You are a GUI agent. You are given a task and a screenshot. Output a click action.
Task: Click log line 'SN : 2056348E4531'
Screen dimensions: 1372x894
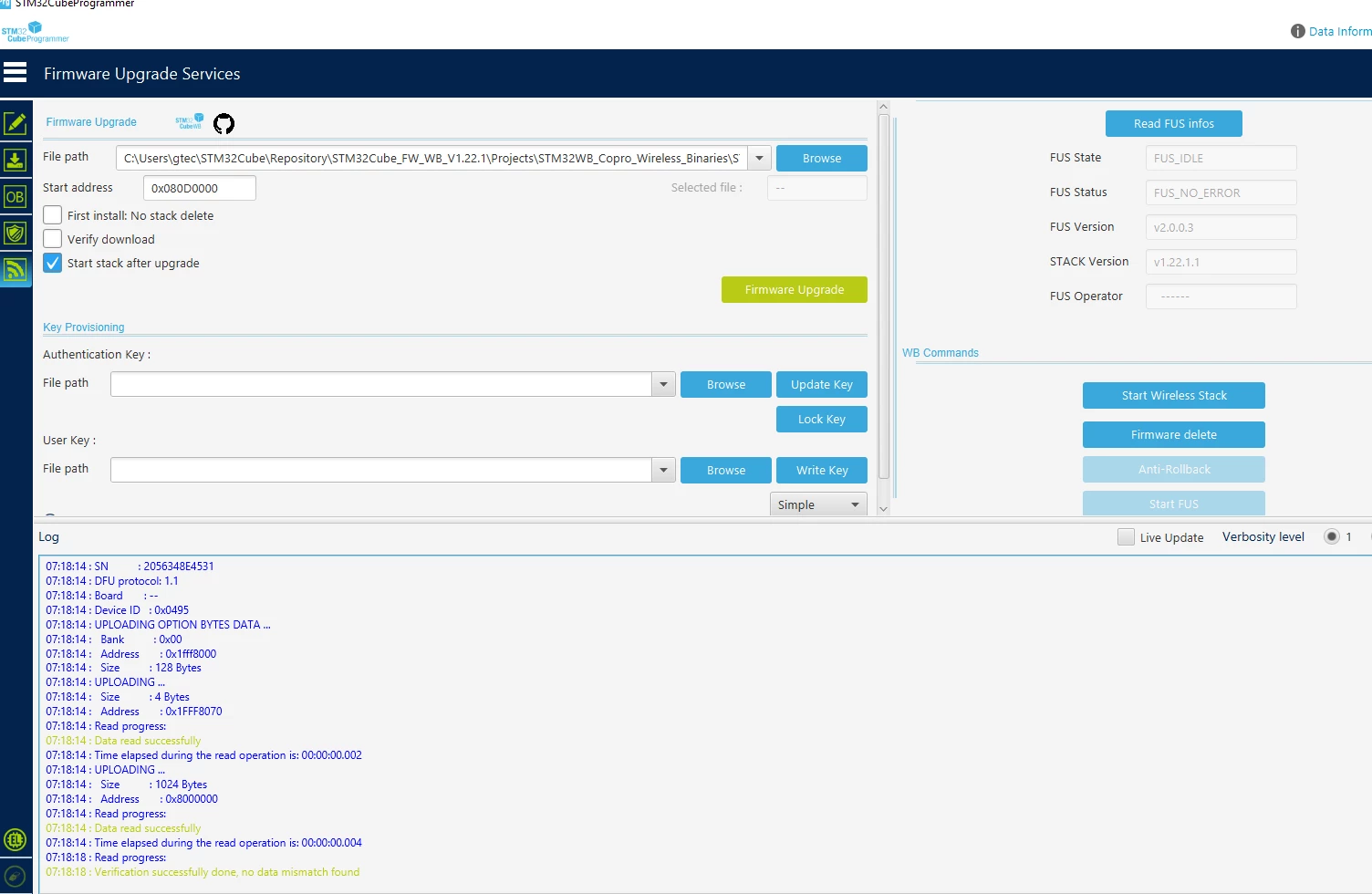pyautogui.click(x=130, y=567)
